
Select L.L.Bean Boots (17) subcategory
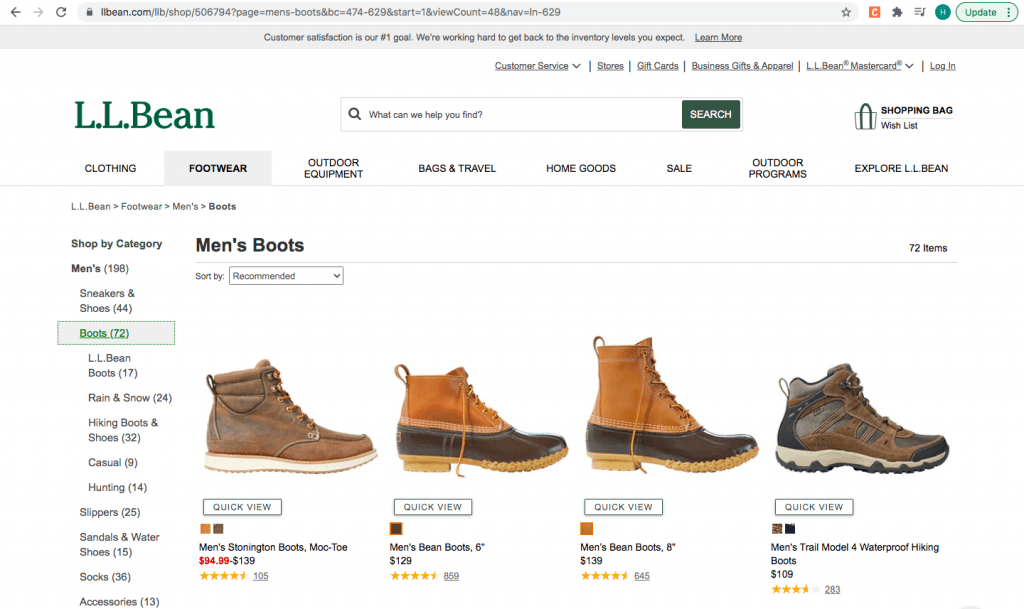pyautogui.click(x=112, y=366)
